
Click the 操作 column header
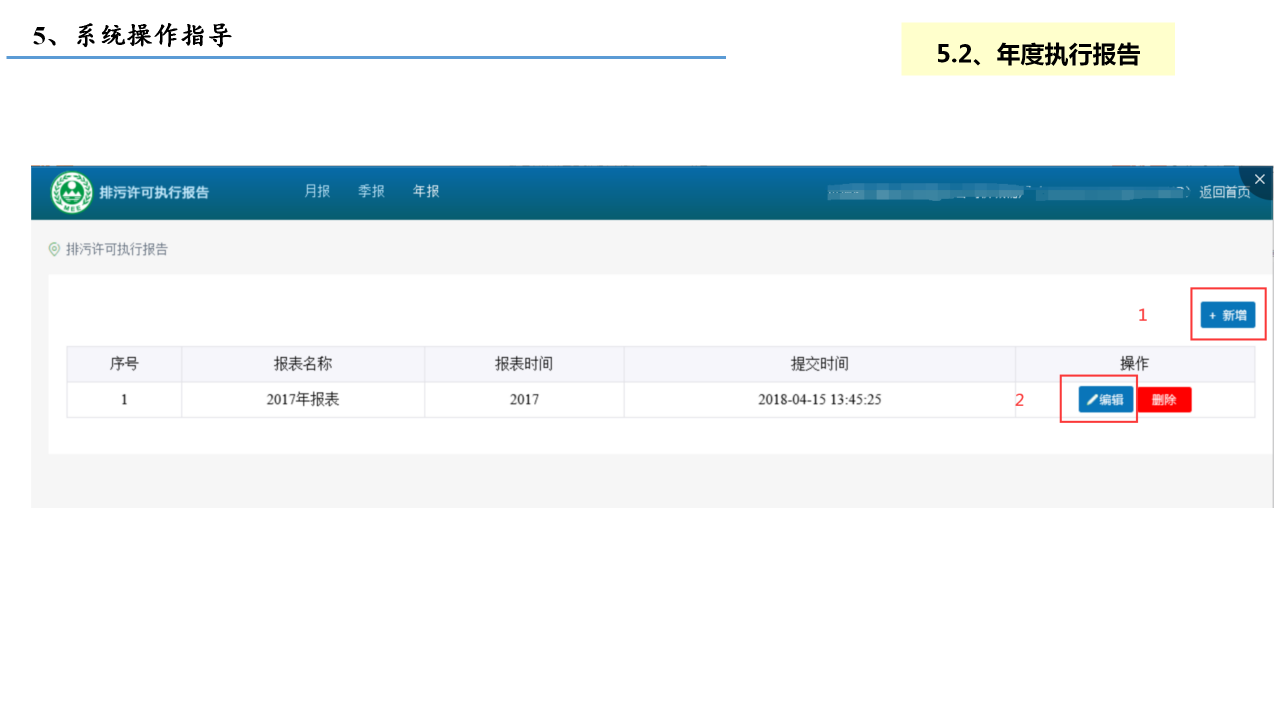[1134, 364]
